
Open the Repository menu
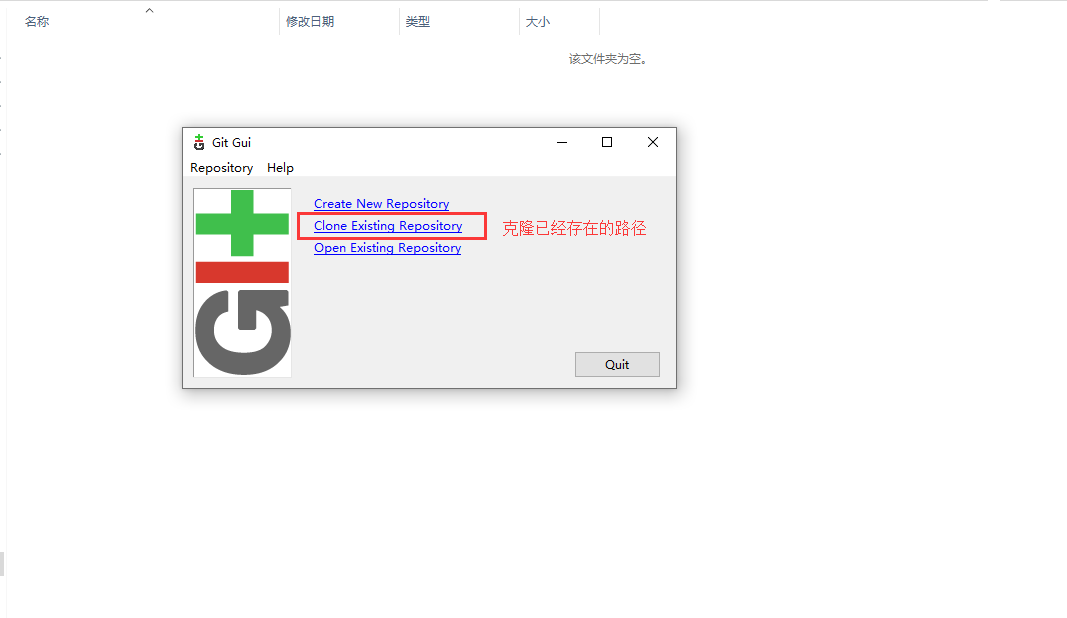(221, 167)
